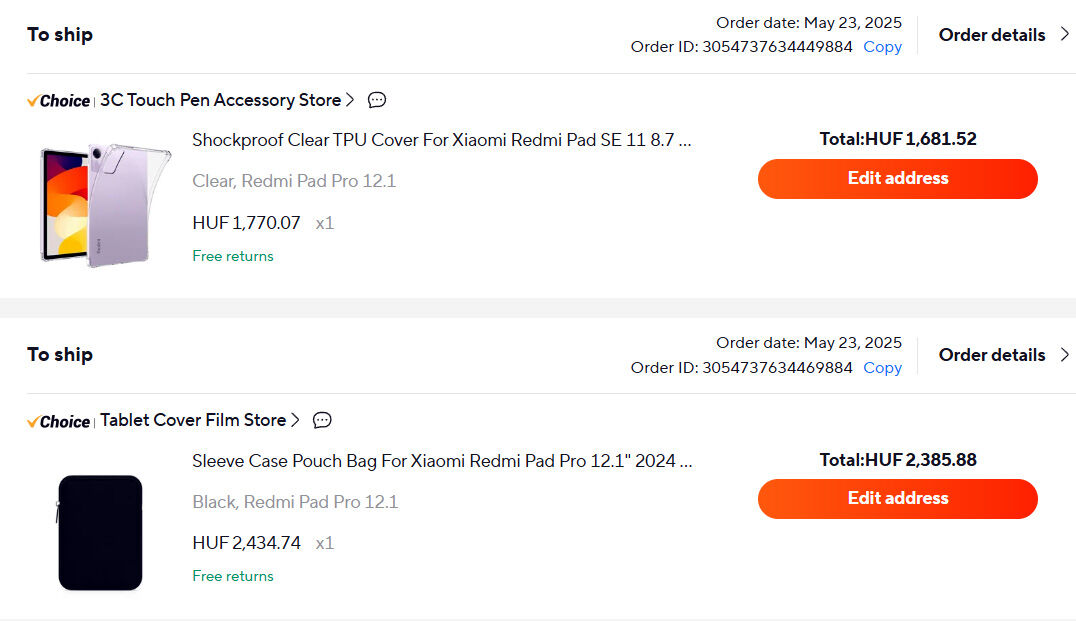Expand the 3C Touch Pen Accessory Store chevron

click(350, 100)
